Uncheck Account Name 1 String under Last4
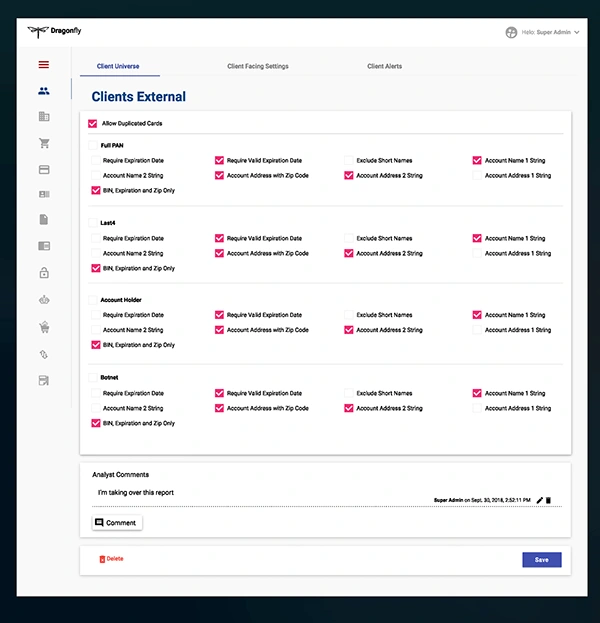This screenshot has width=600, height=623. 477,238
